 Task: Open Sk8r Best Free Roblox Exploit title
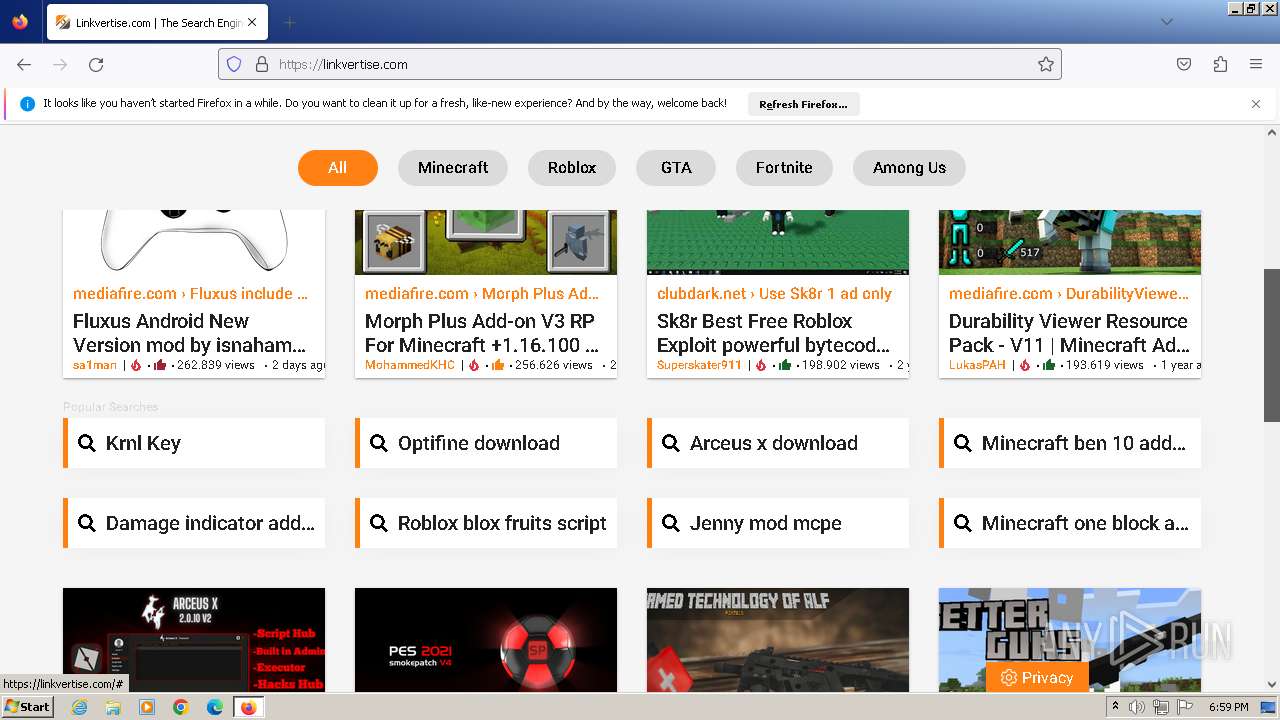click(773, 333)
